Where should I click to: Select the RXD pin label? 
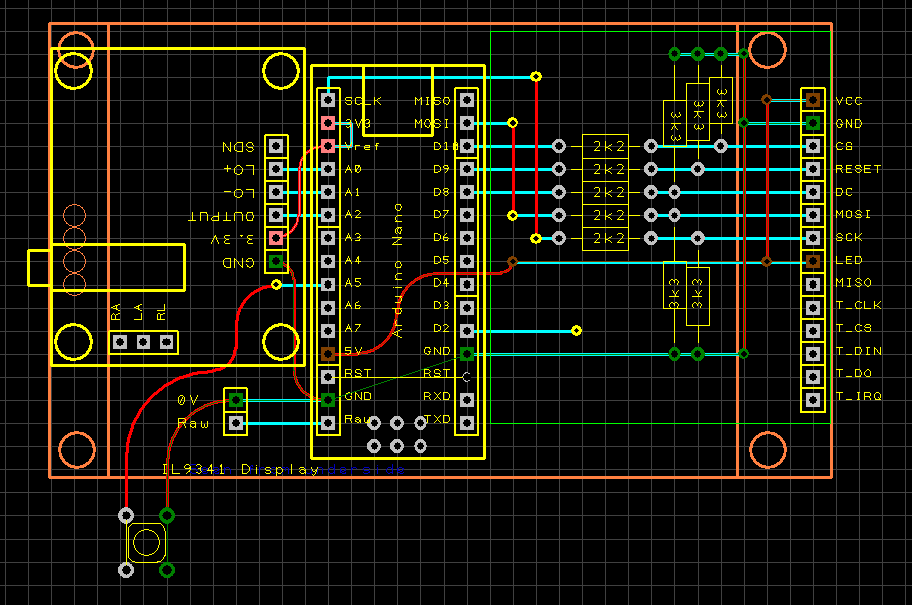(x=437, y=396)
